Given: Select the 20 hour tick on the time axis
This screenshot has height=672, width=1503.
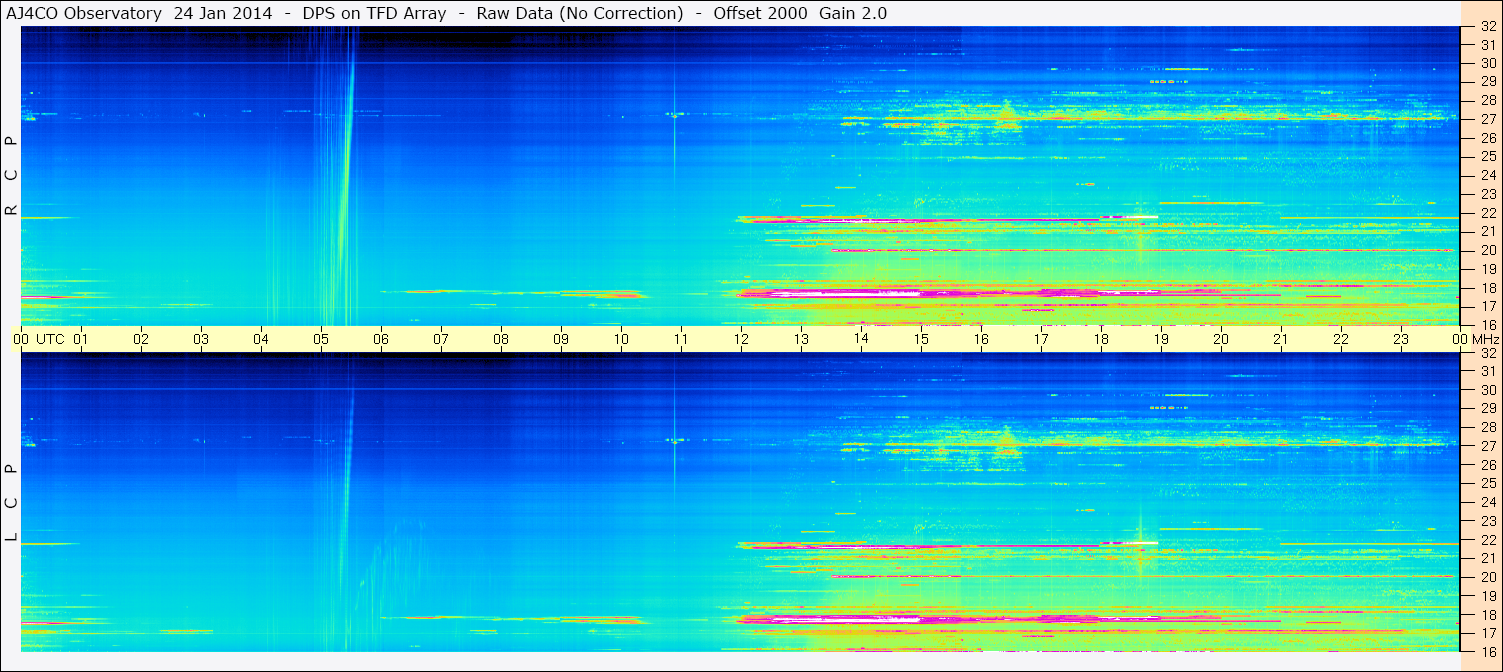Looking at the screenshot, I should click(x=1221, y=340).
